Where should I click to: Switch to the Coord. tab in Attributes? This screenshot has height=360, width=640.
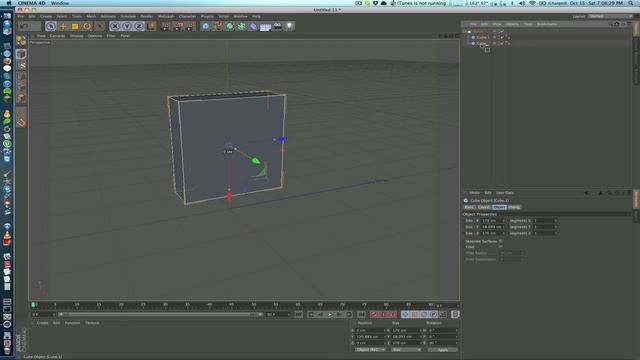[483, 207]
